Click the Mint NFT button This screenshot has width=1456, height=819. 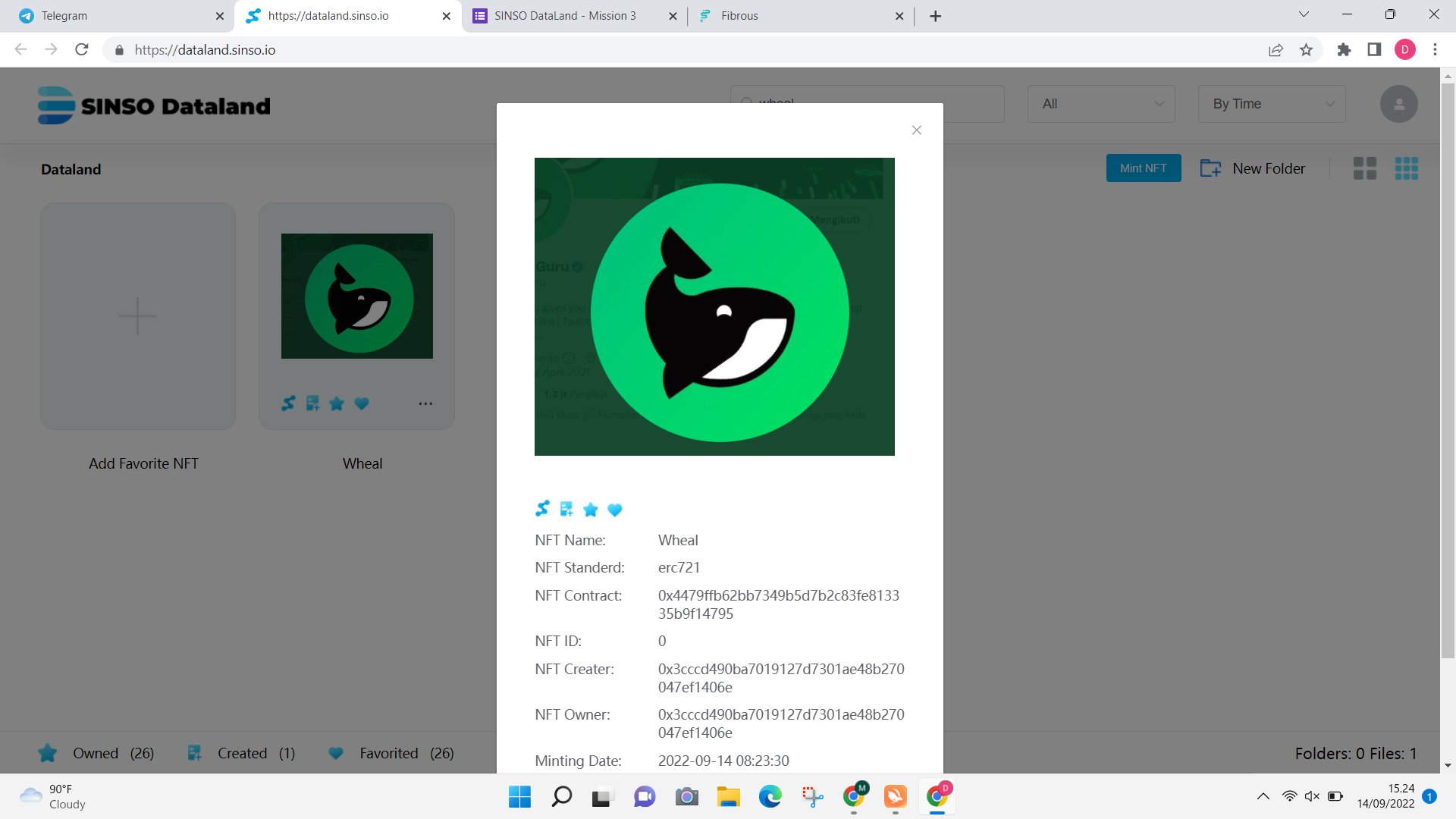(x=1143, y=168)
